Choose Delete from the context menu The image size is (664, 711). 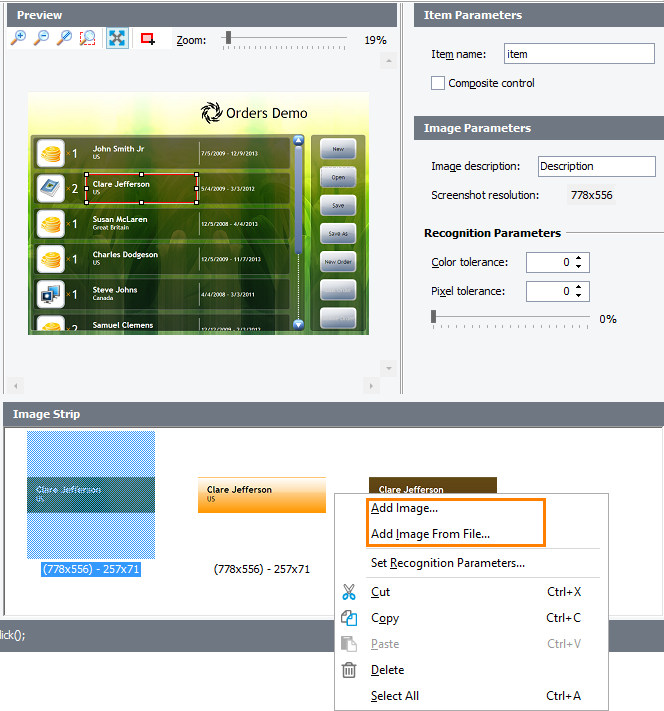point(471,670)
